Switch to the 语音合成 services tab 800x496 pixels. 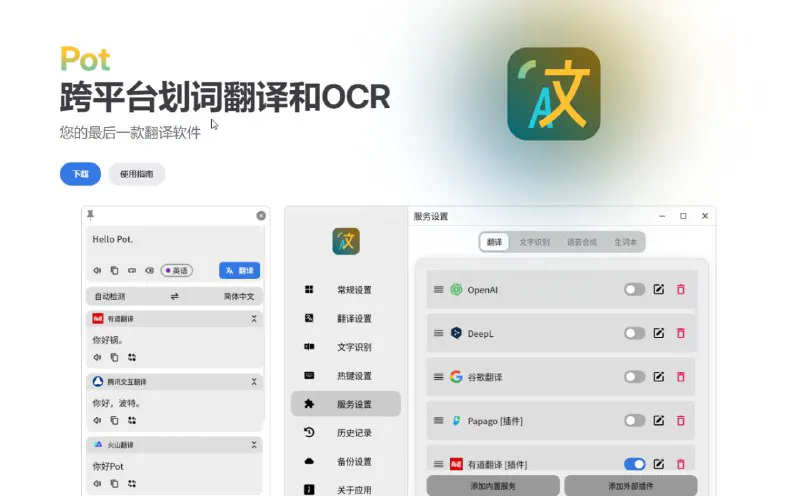point(582,242)
